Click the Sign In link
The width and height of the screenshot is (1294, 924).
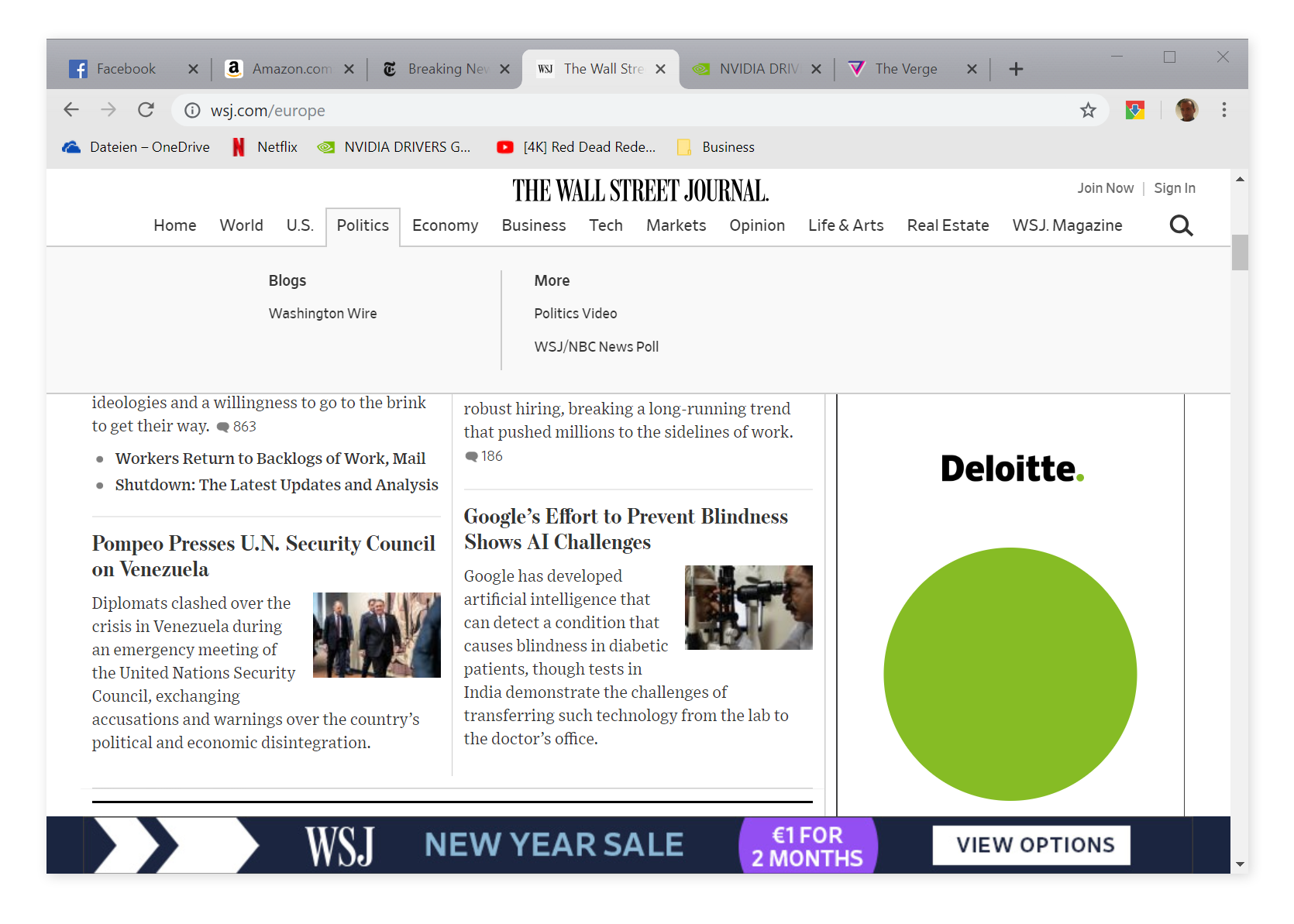coord(1175,188)
